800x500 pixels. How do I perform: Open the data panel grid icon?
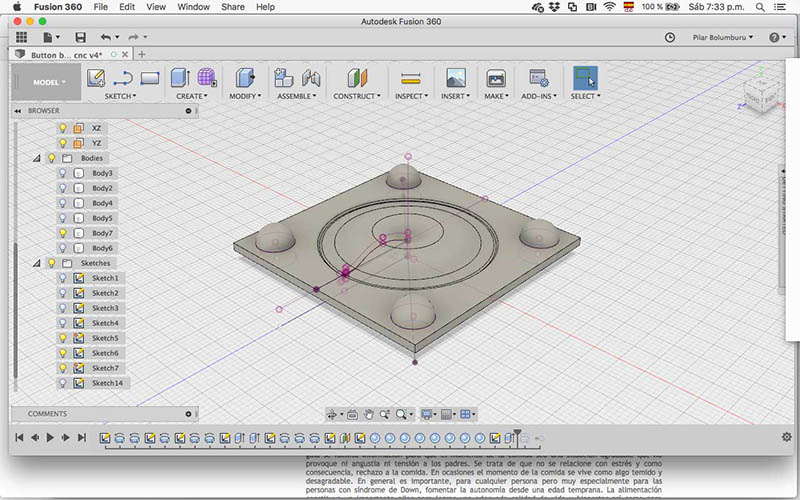point(21,37)
